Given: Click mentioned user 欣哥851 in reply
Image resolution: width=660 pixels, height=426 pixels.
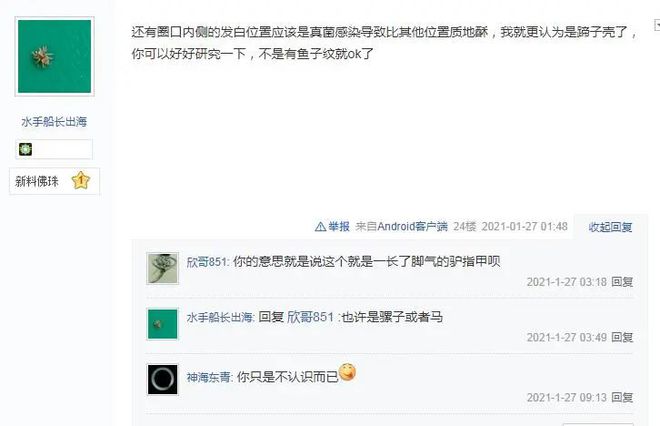Looking at the screenshot, I should (310, 317).
